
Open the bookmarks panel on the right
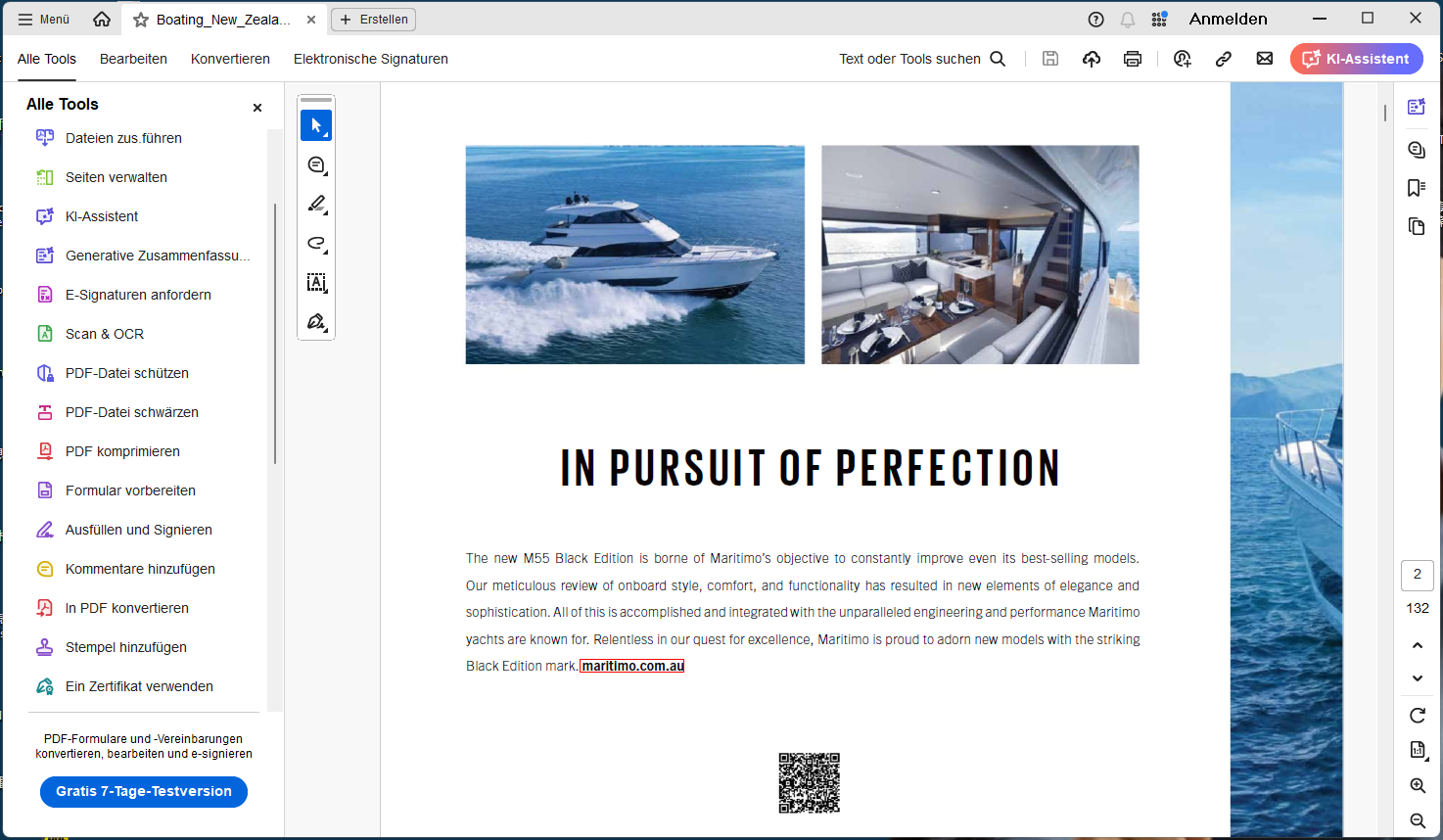pyautogui.click(x=1416, y=187)
